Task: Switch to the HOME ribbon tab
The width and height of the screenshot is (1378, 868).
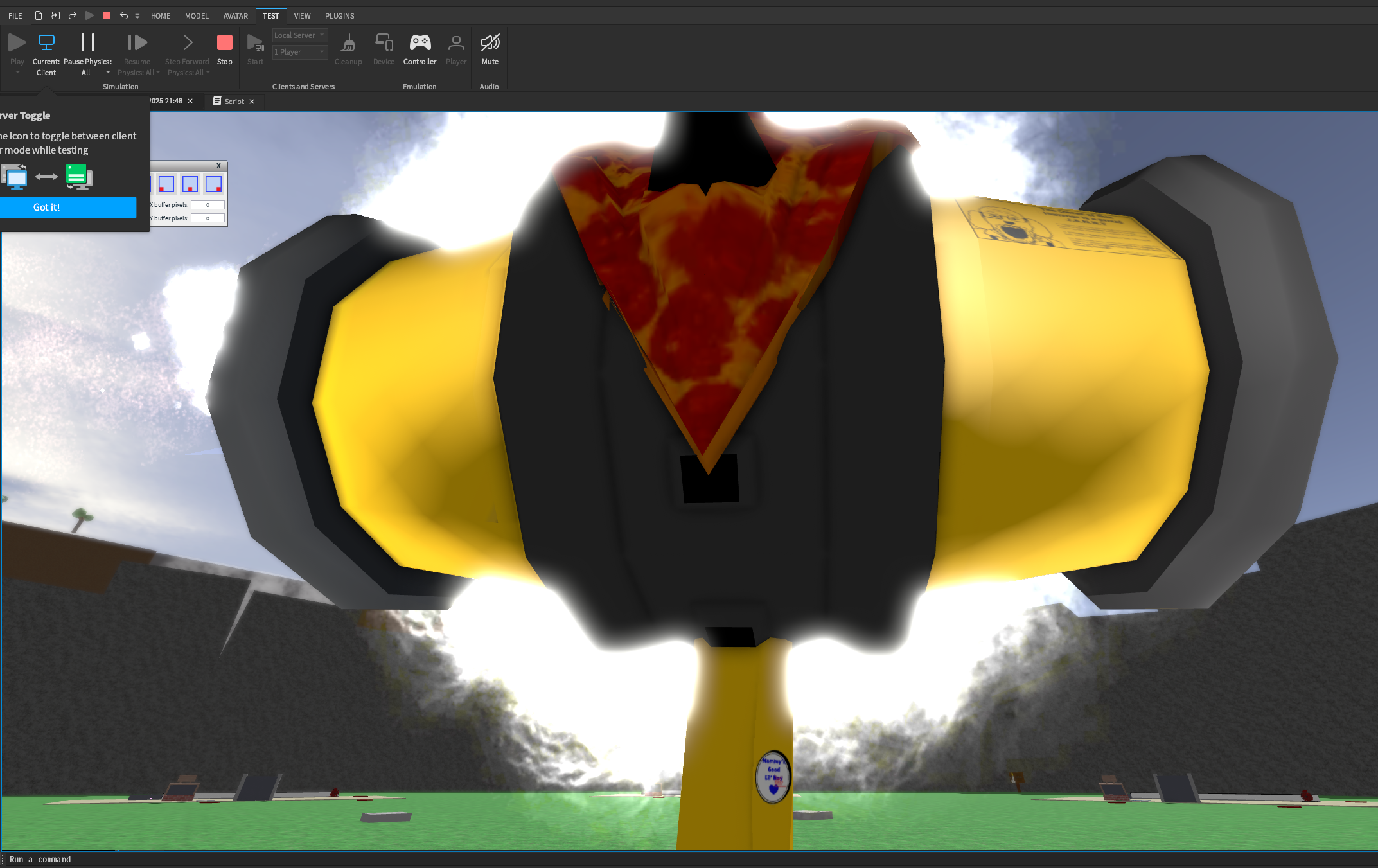Action: pos(161,16)
